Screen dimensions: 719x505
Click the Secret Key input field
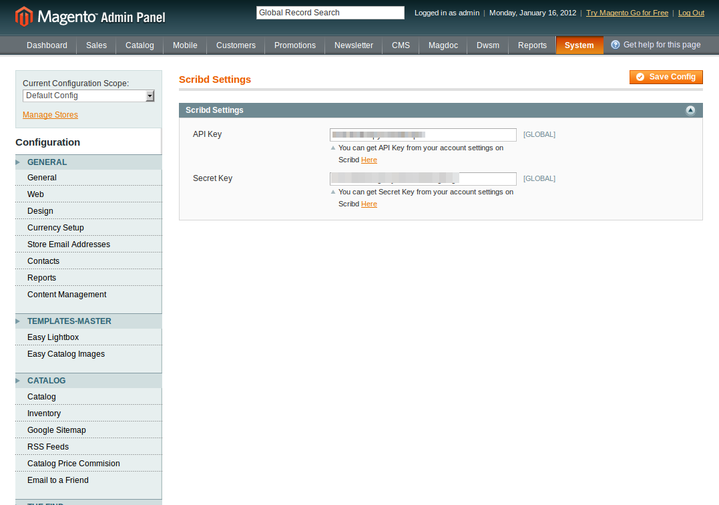423,179
